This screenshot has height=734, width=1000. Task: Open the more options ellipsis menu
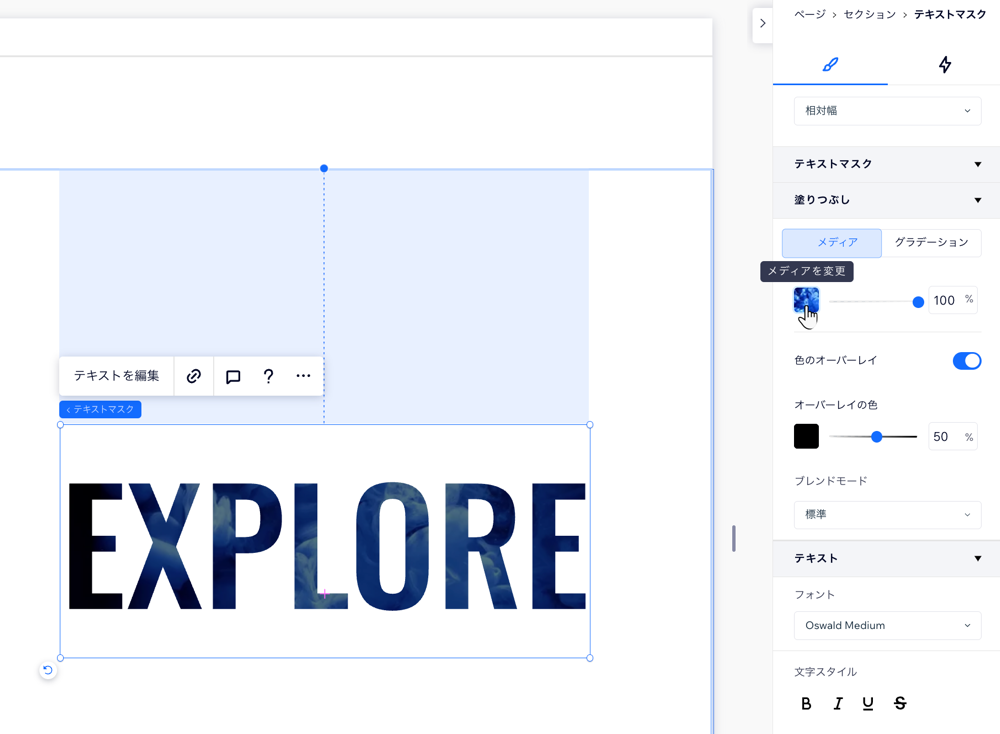(303, 376)
